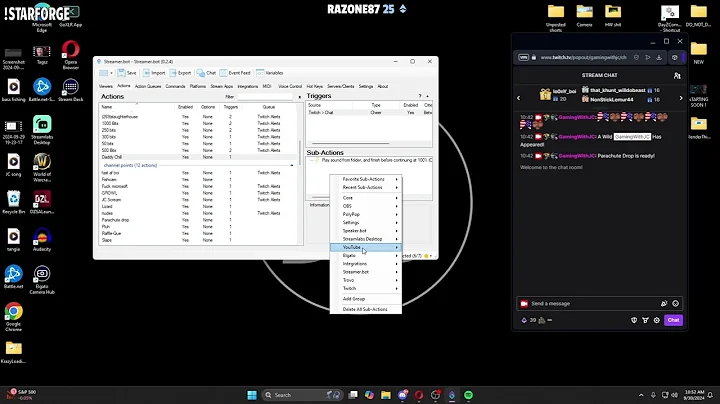The image size is (720, 404).
Task: Click the celebration icon in message box
Action: click(x=664, y=303)
